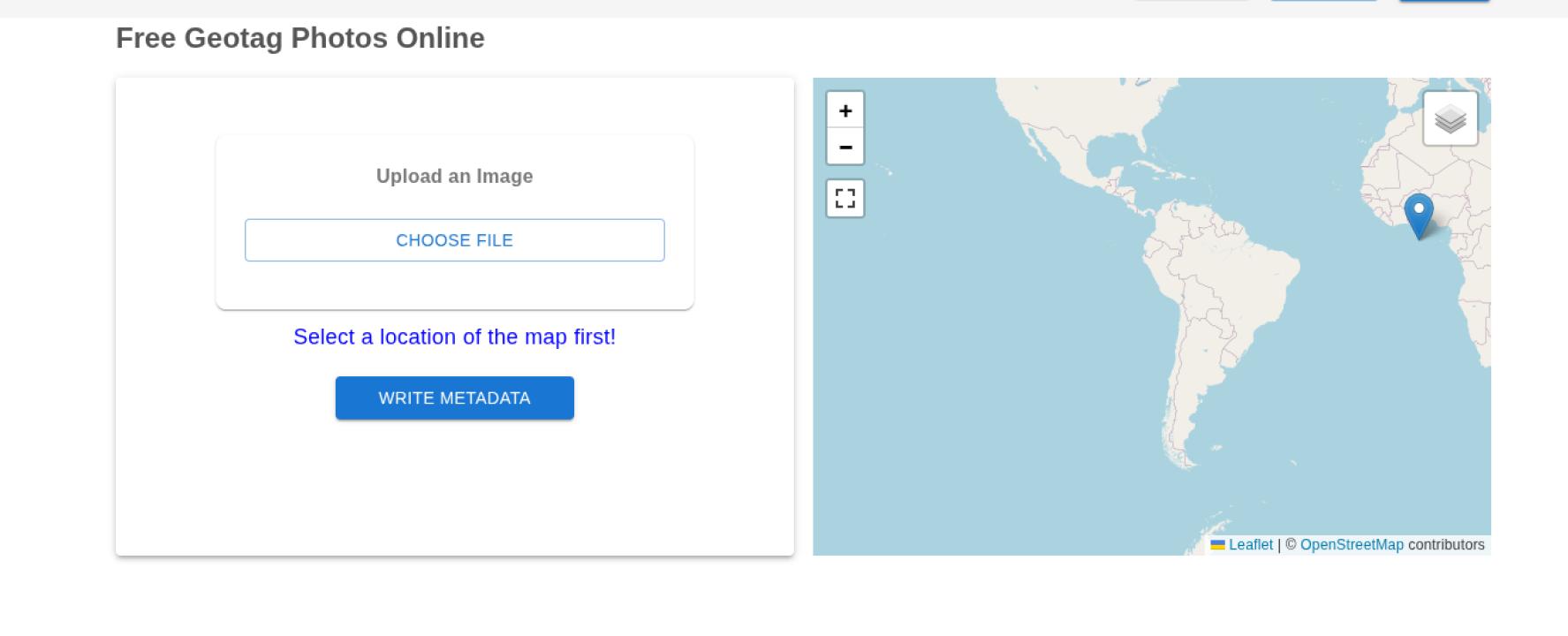Click the 'Select a location' hint text

tap(454, 337)
